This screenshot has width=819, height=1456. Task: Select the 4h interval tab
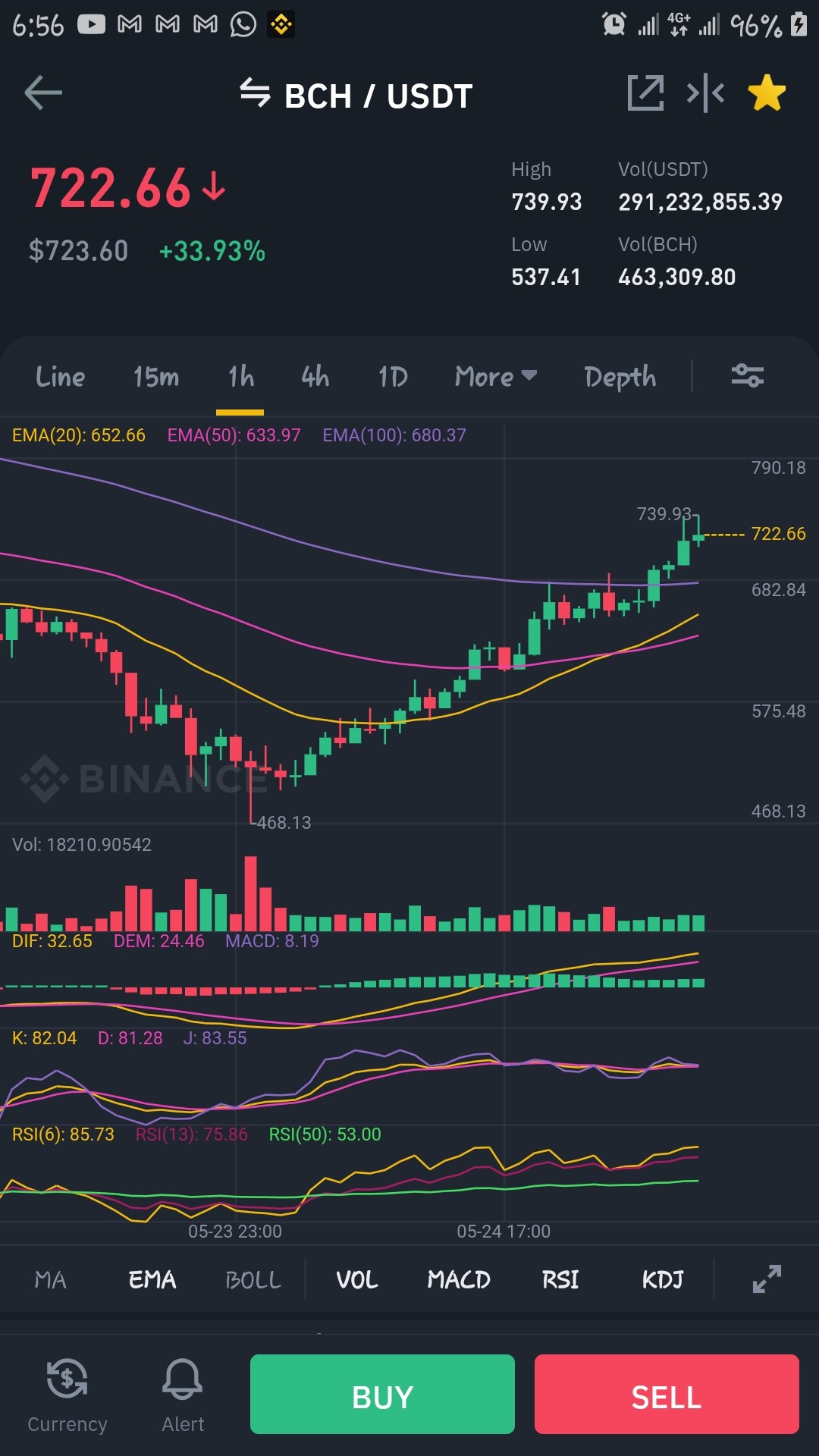click(315, 377)
